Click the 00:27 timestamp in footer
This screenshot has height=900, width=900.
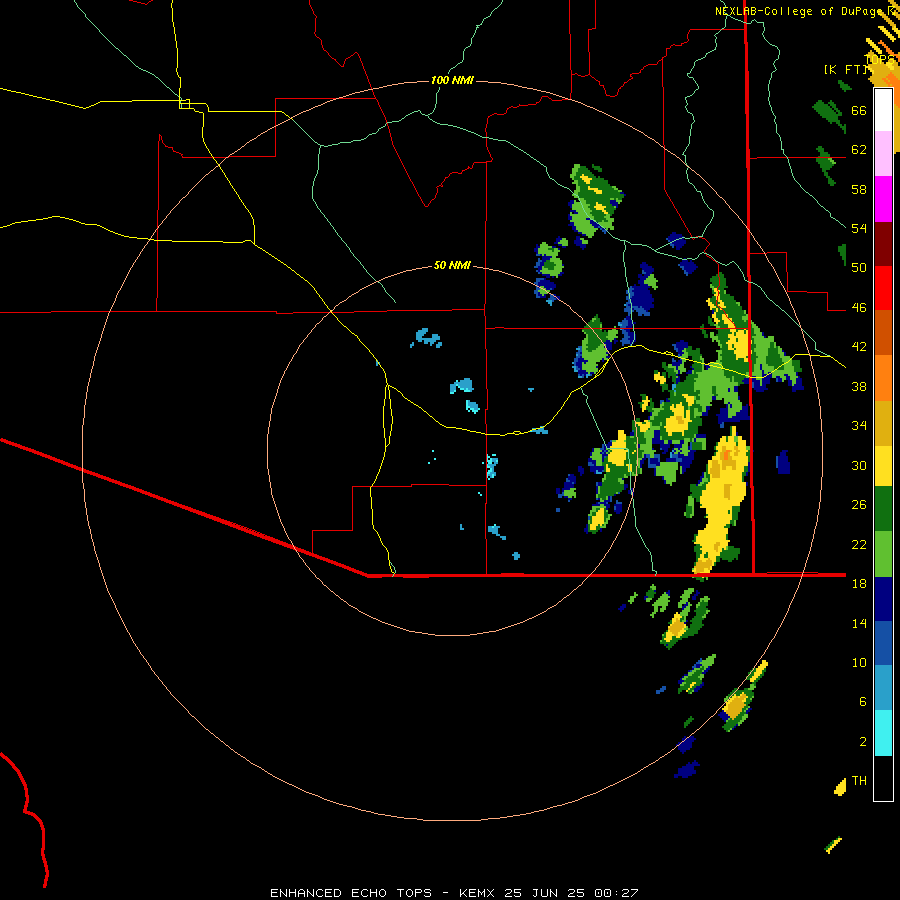point(616,893)
